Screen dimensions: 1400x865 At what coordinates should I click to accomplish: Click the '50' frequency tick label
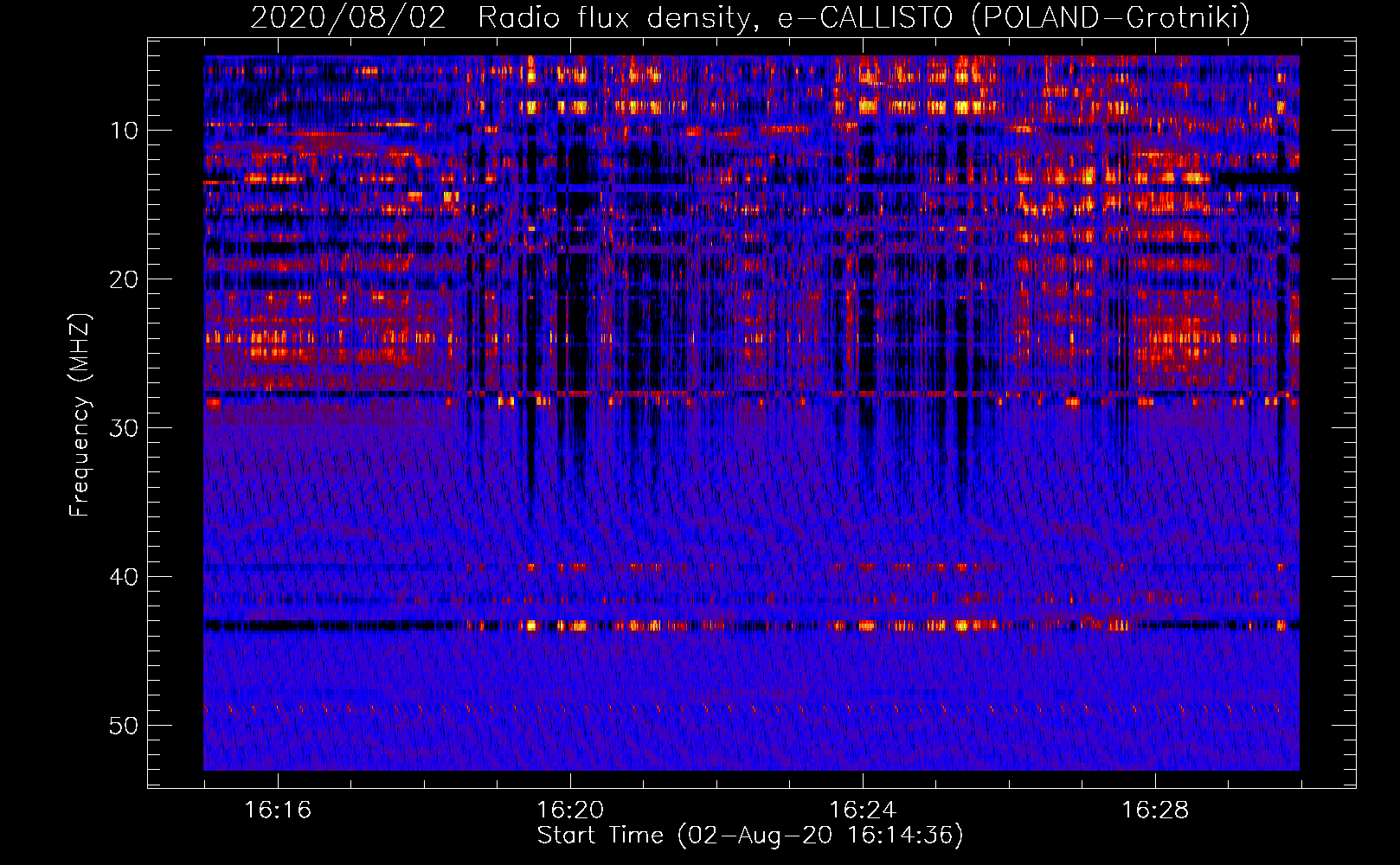[124, 726]
